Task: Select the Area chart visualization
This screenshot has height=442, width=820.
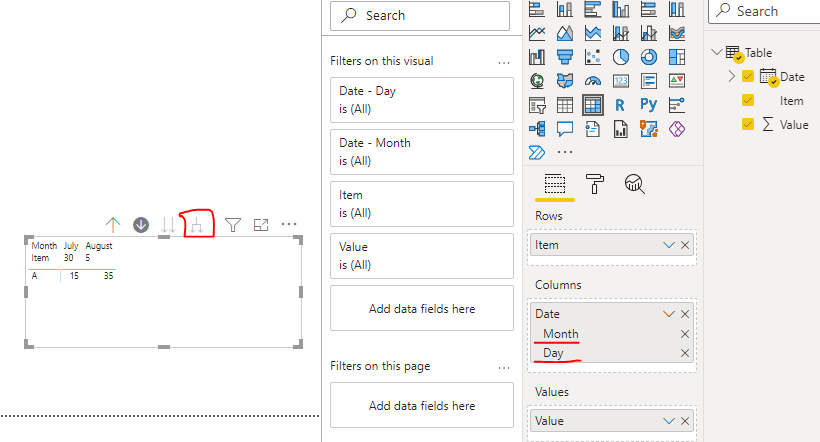Action: pos(565,33)
